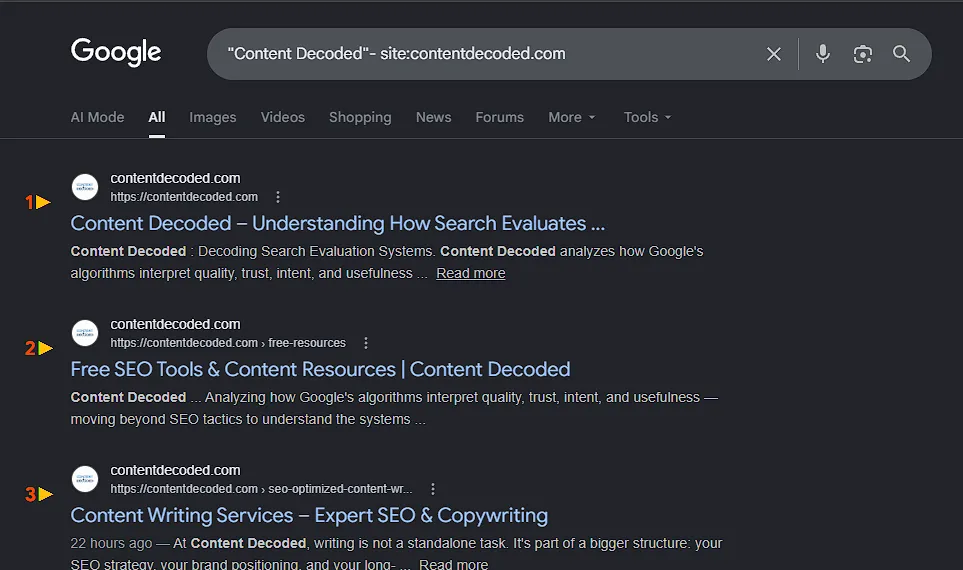Click the "22 hours ago" timestamp text
This screenshot has height=570, width=963.
click(x=111, y=544)
